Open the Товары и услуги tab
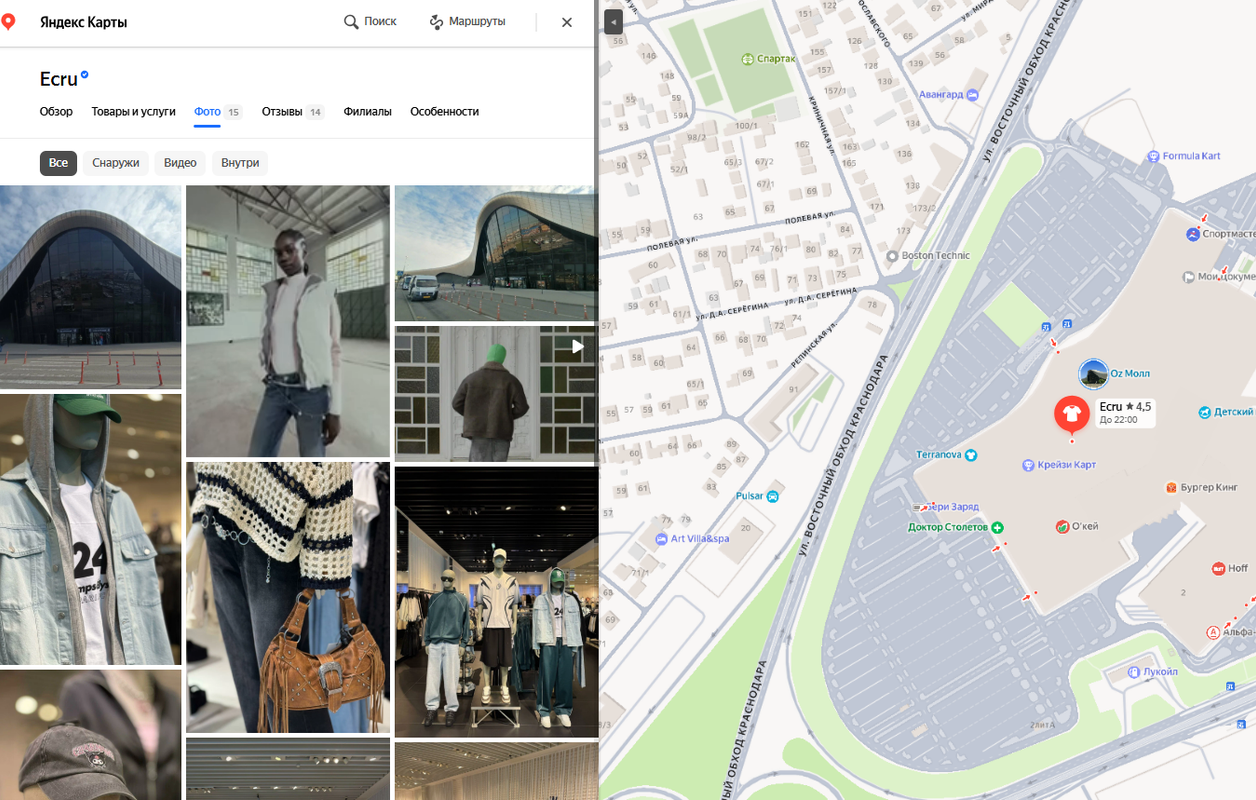Viewport: 1256px width, 800px height. (x=133, y=112)
